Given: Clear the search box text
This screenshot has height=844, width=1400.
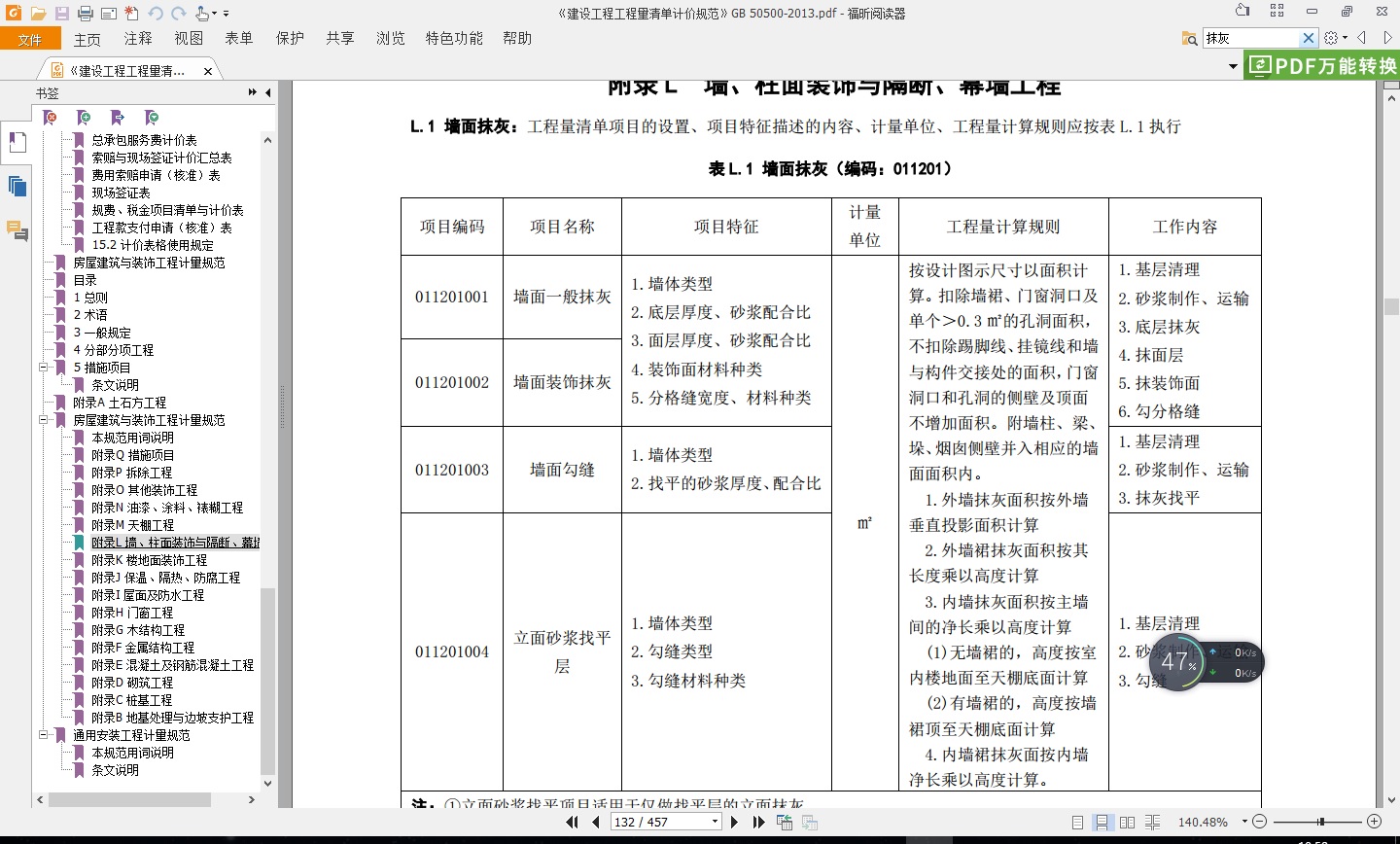Looking at the screenshot, I should (x=1309, y=38).
